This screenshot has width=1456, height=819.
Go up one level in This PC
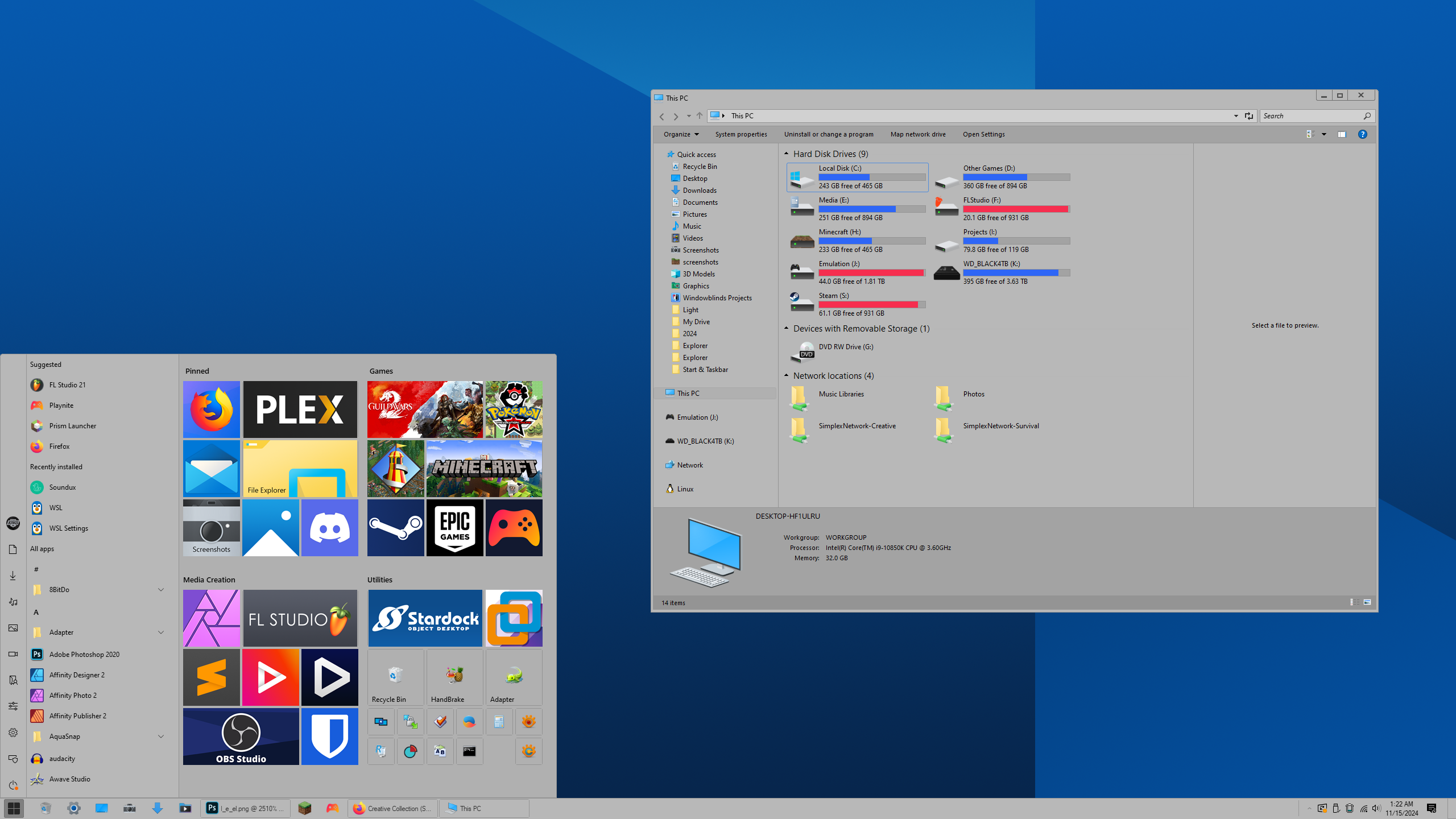click(700, 116)
